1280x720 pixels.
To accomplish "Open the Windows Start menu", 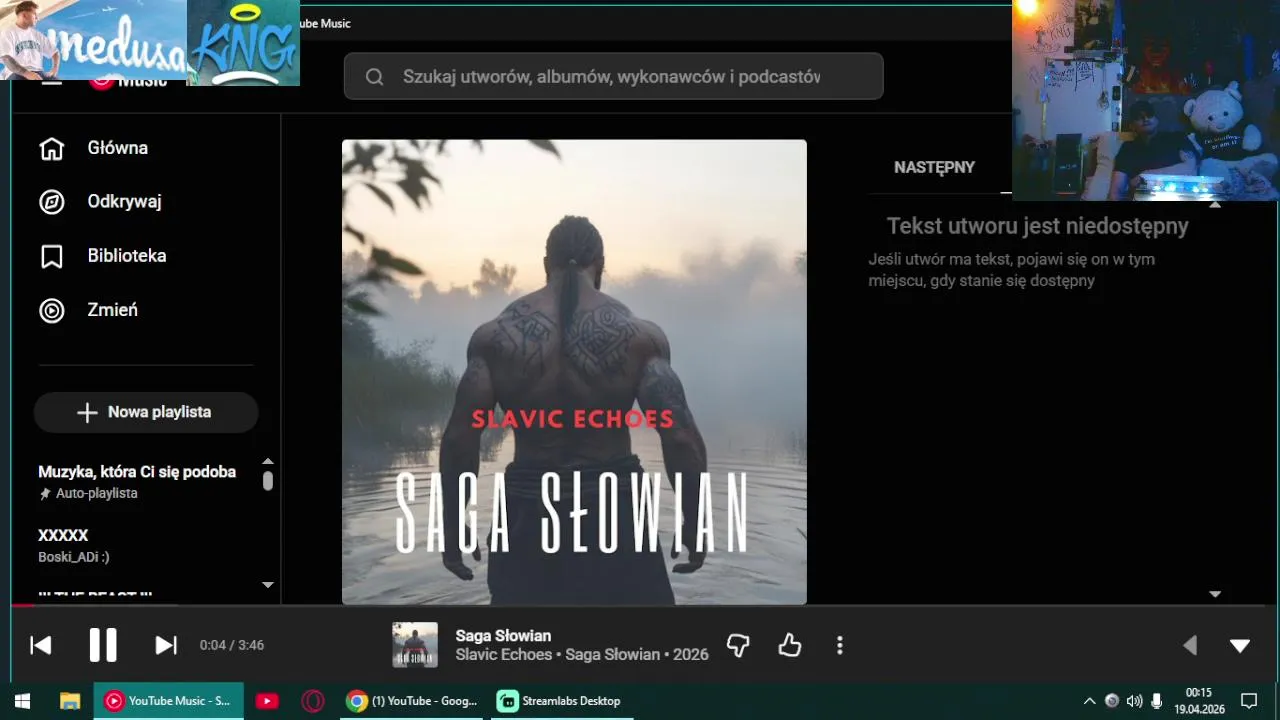I will (22, 701).
